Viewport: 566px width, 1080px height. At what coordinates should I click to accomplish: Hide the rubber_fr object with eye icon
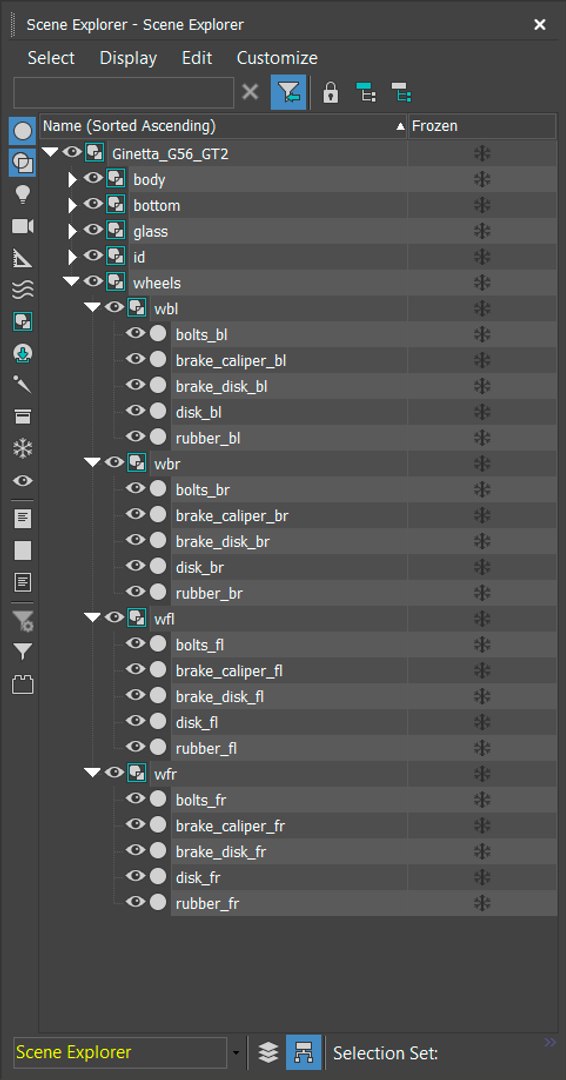point(136,902)
